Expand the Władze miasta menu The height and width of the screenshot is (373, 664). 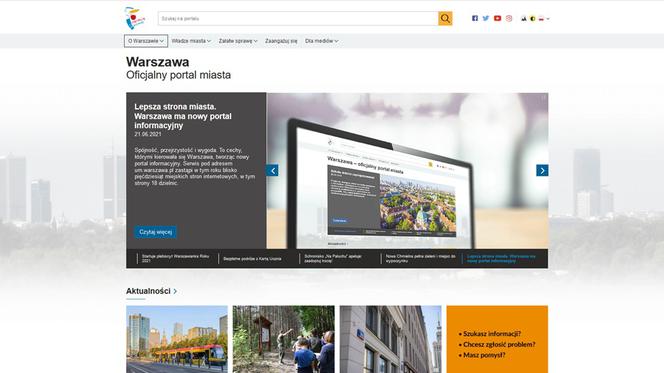coord(191,41)
